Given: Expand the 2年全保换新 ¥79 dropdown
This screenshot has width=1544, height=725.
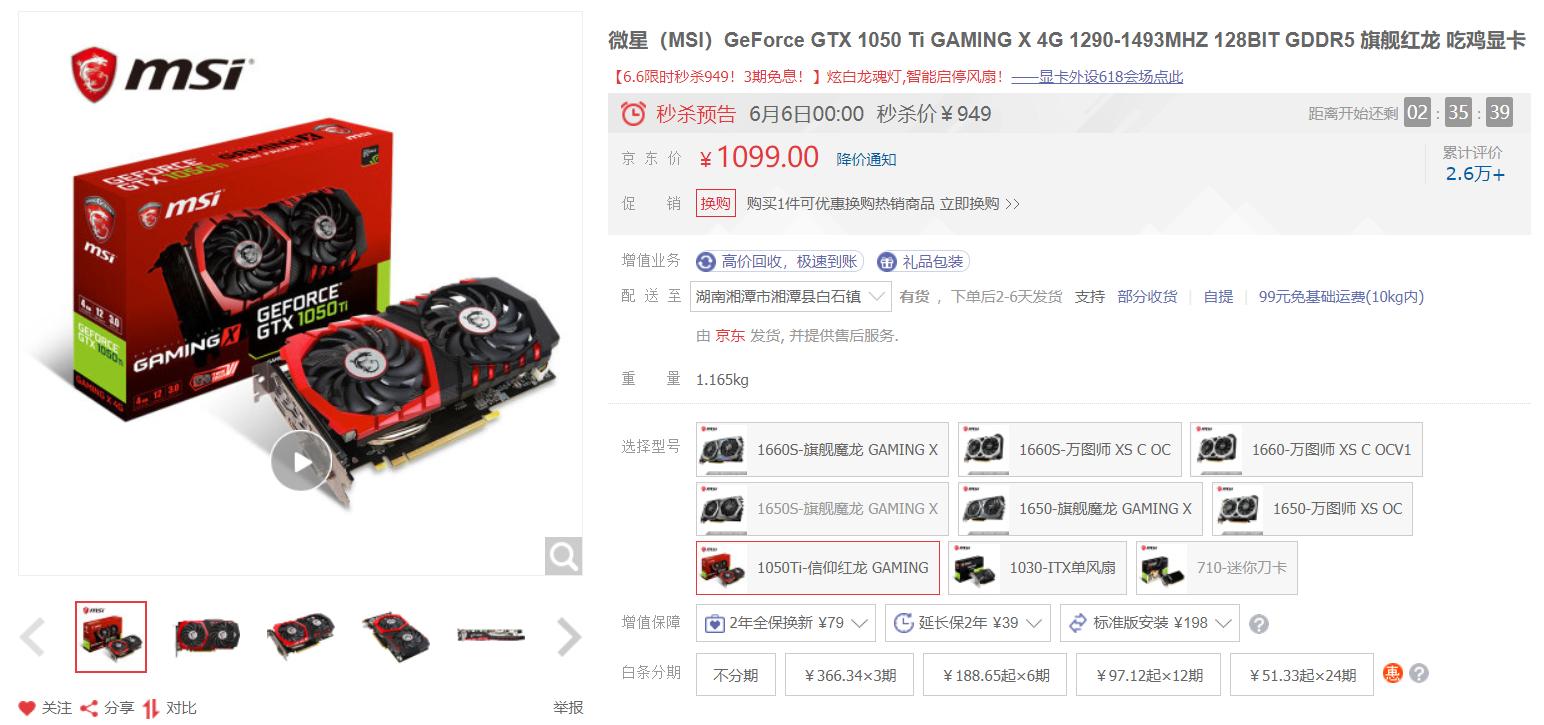Looking at the screenshot, I should (x=787, y=623).
